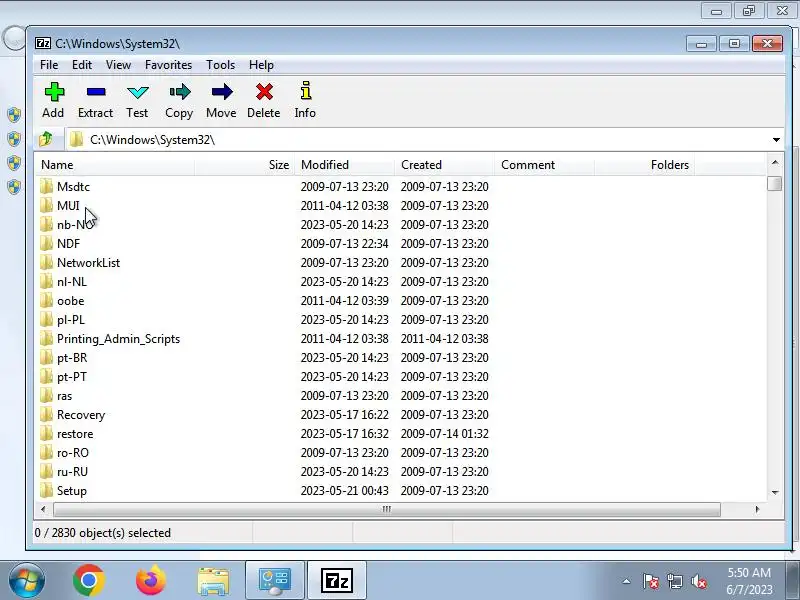
Task: Select the NetworkList folder name
Action: (x=88, y=263)
